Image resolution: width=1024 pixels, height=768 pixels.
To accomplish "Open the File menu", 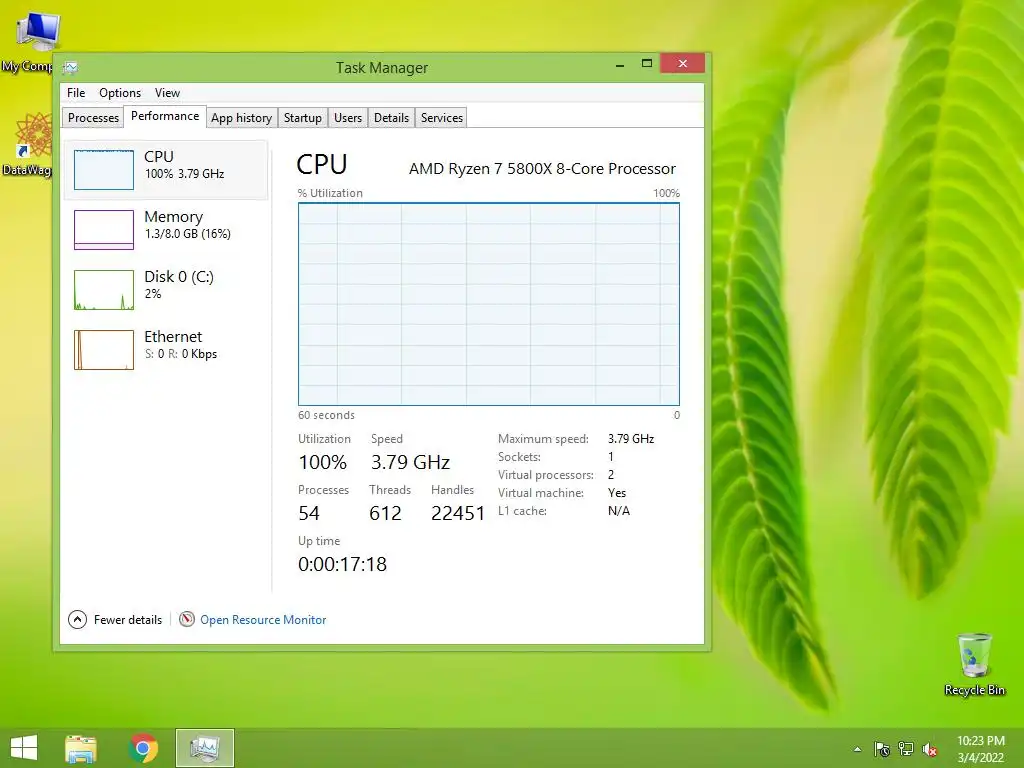I will [76, 93].
